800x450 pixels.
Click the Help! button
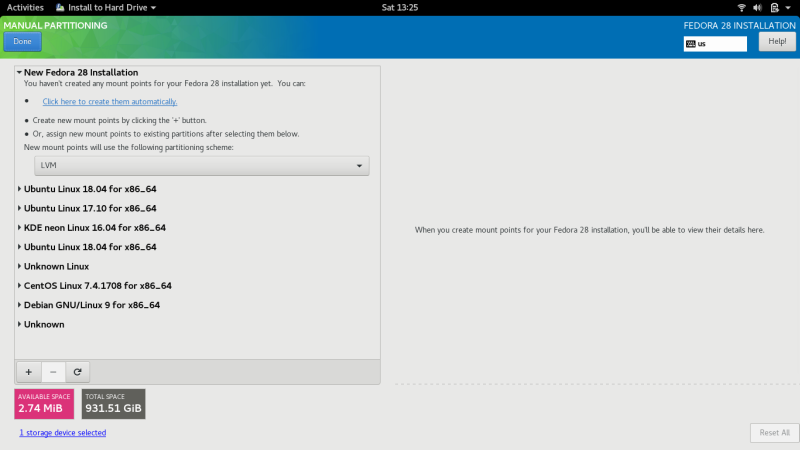[777, 42]
